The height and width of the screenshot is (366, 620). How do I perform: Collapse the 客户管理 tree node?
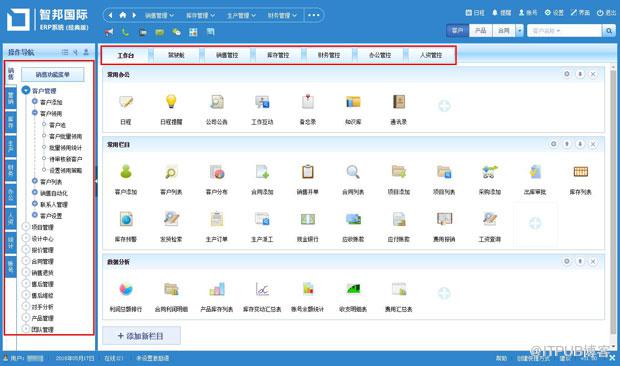pos(26,91)
